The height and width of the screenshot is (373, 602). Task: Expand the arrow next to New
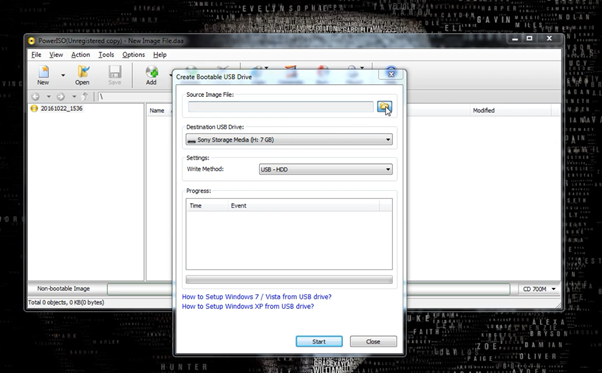63,75
